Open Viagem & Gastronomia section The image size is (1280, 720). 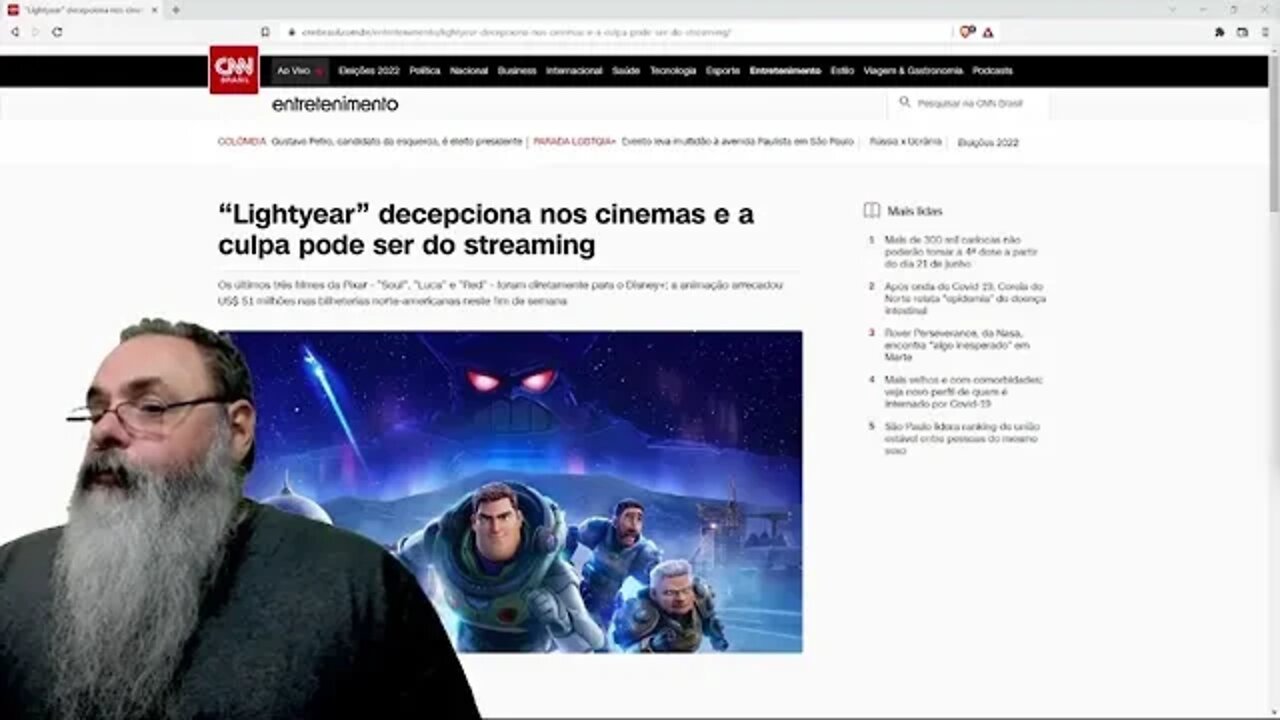click(x=913, y=71)
